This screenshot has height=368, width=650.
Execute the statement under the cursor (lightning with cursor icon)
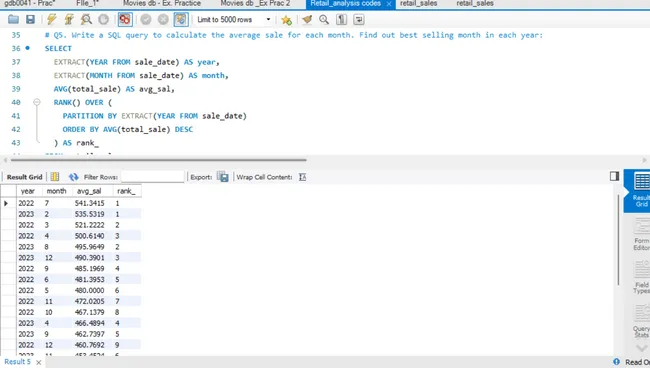click(69, 19)
